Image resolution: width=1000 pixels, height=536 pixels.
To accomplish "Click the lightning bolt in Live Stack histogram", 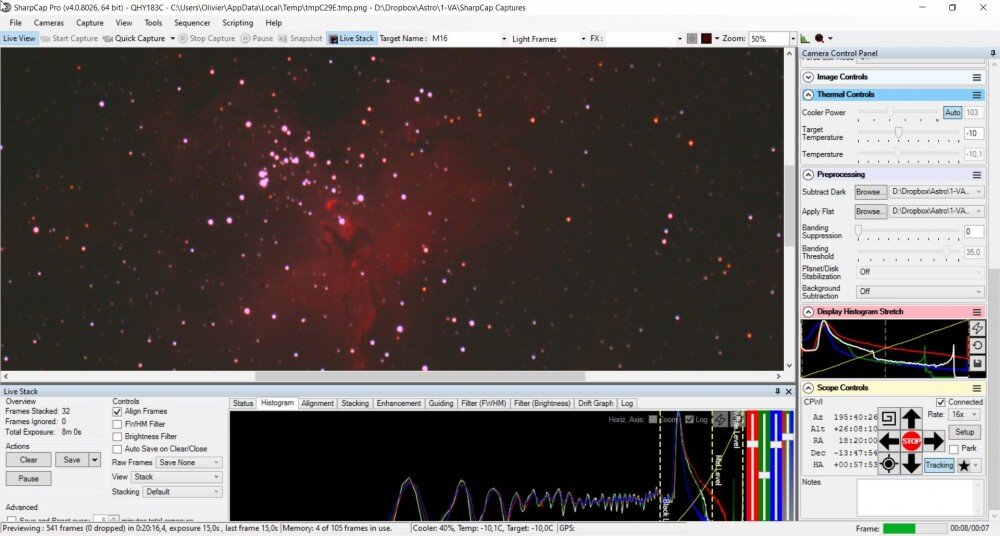I will point(720,419).
